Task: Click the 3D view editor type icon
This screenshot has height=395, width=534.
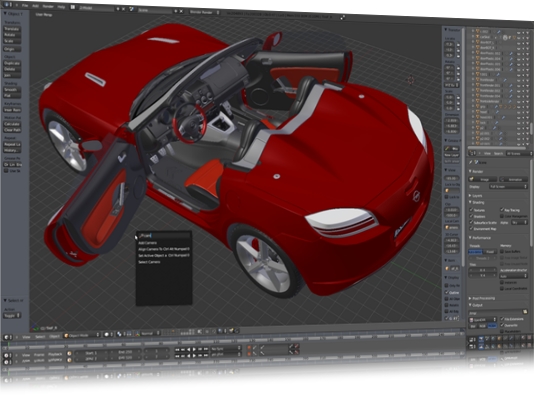Action: pyautogui.click(x=6, y=337)
